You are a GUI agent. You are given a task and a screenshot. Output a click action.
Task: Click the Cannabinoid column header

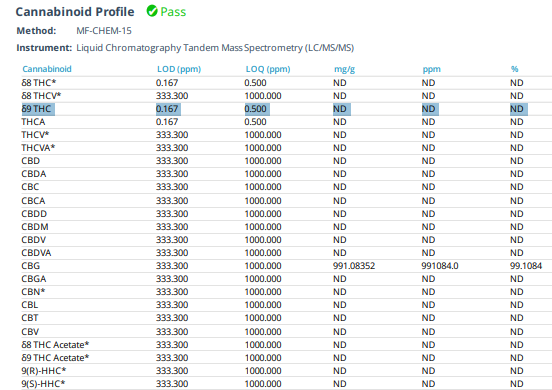pyautogui.click(x=47, y=69)
